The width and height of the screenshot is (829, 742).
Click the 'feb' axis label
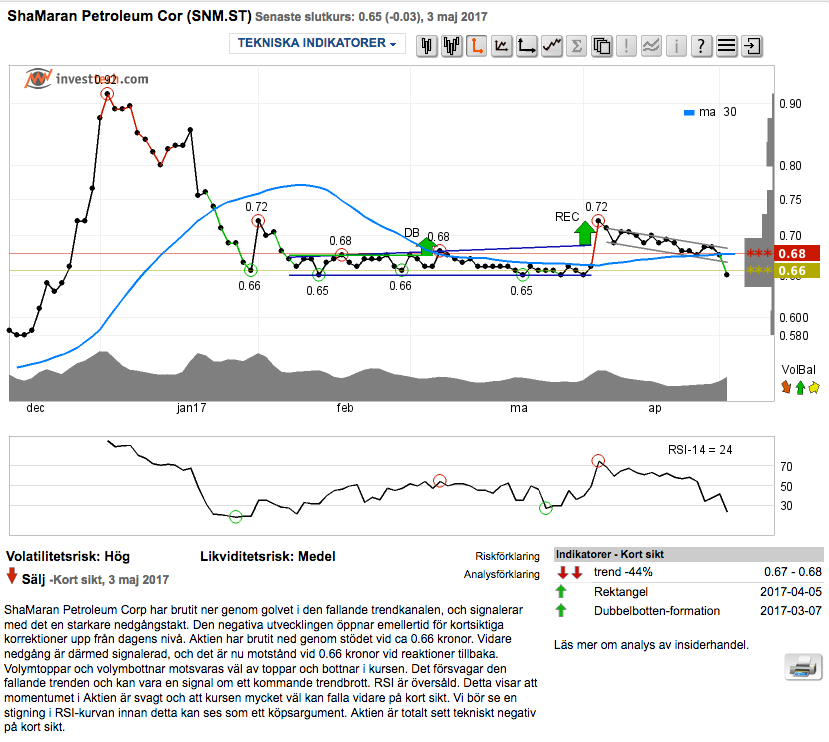[x=345, y=408]
